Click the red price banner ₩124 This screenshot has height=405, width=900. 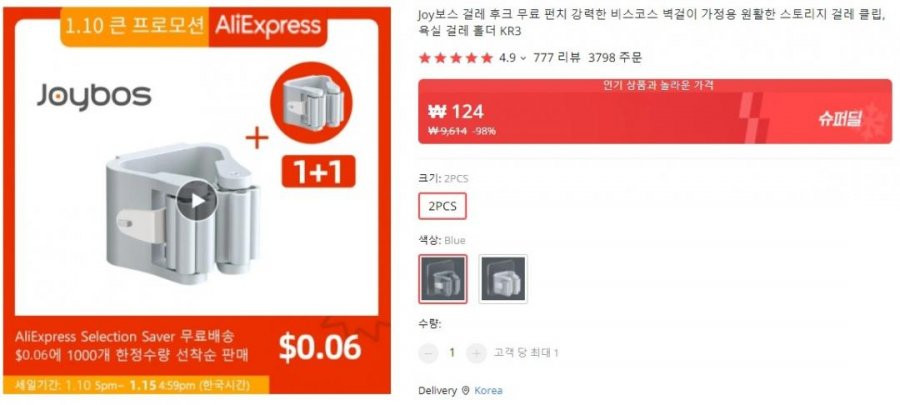[655, 111]
